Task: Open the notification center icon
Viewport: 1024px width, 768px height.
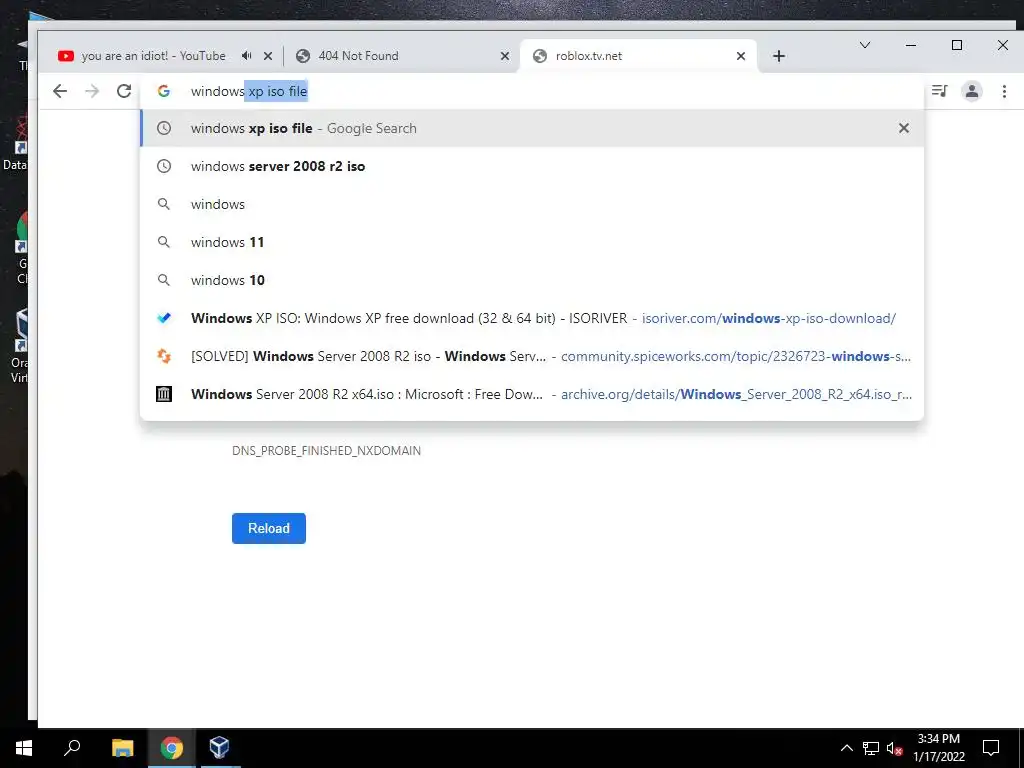Action: tap(991, 748)
